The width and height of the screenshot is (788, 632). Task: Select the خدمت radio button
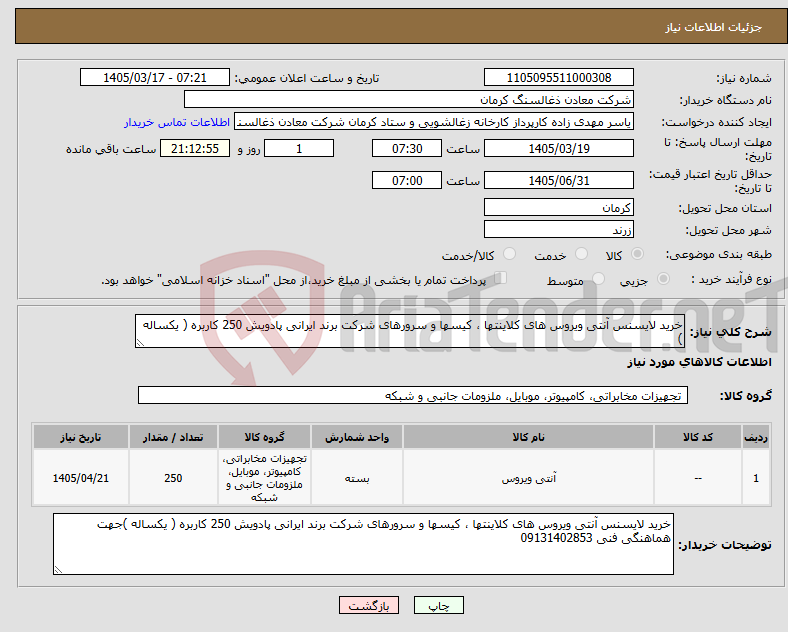click(x=581, y=254)
